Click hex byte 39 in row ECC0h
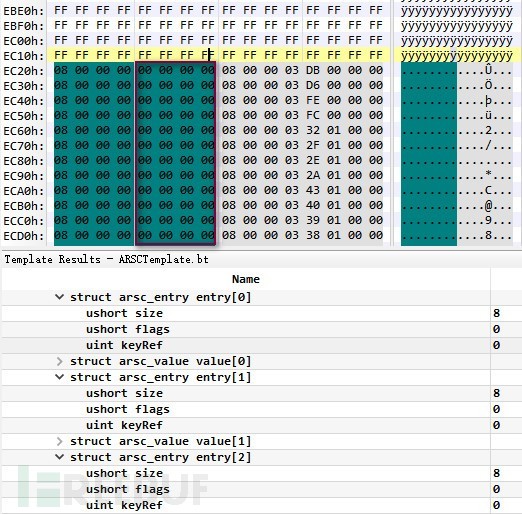Image resolution: width=522 pixels, height=514 pixels. [x=313, y=220]
